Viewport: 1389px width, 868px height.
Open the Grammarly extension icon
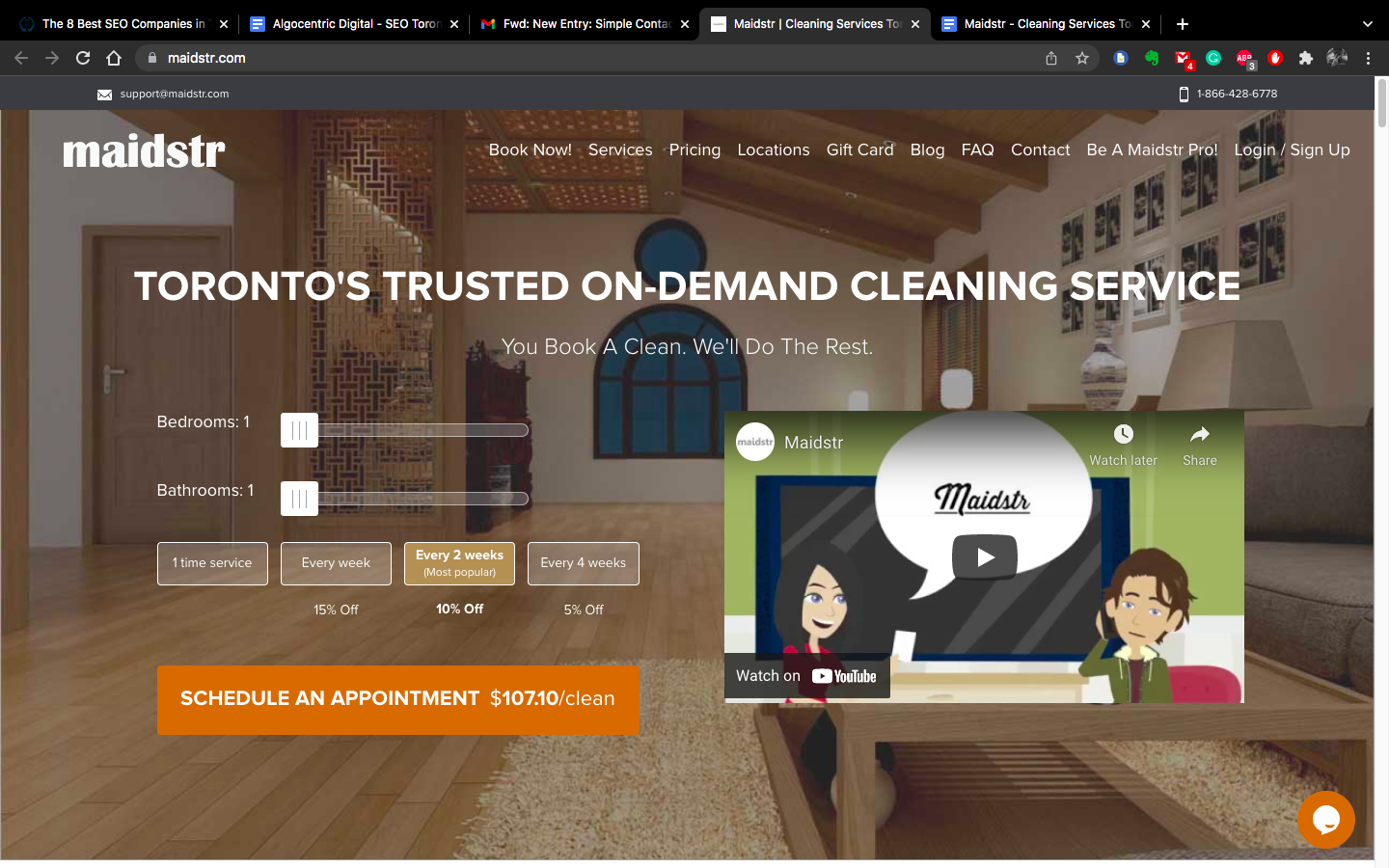pos(1213,58)
